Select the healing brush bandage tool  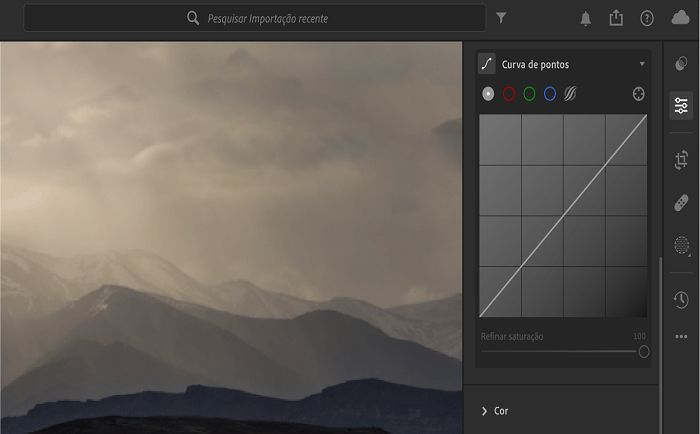(681, 203)
